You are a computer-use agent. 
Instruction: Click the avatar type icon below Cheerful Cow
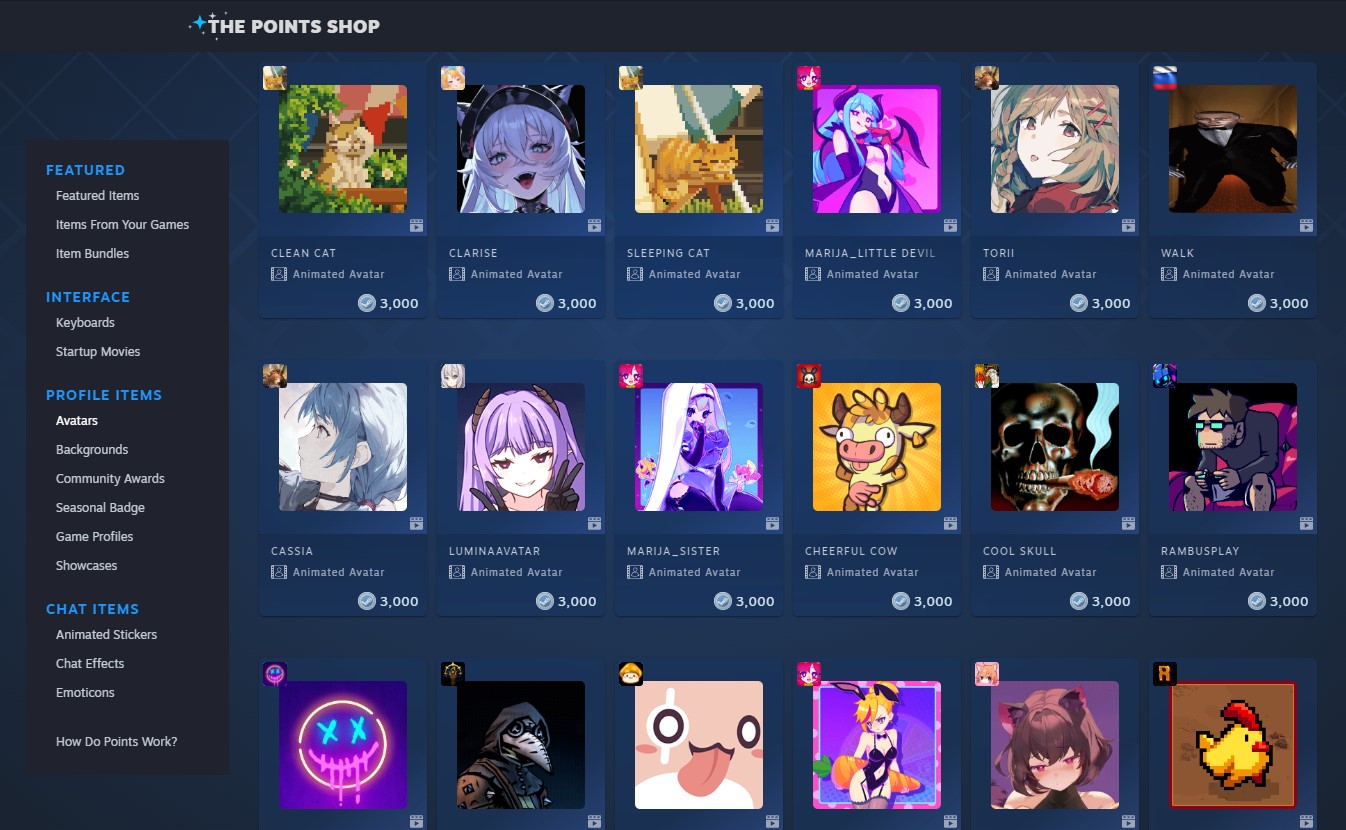[x=812, y=572]
